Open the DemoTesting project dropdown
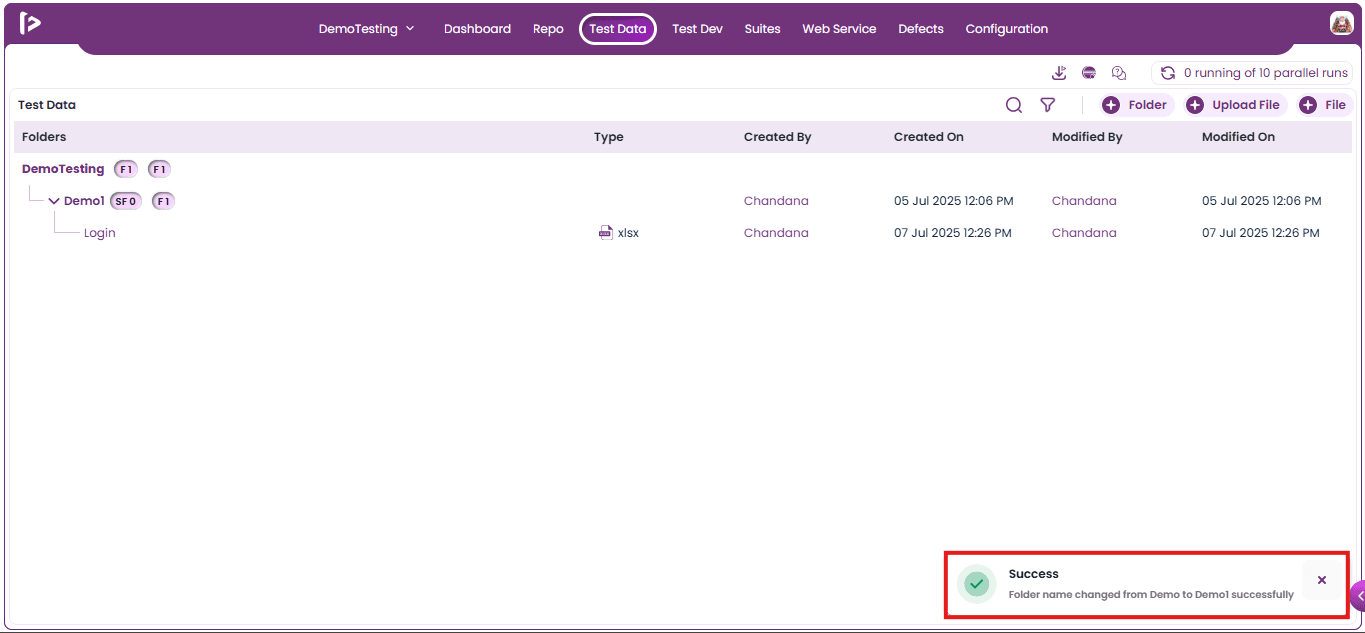 (366, 29)
